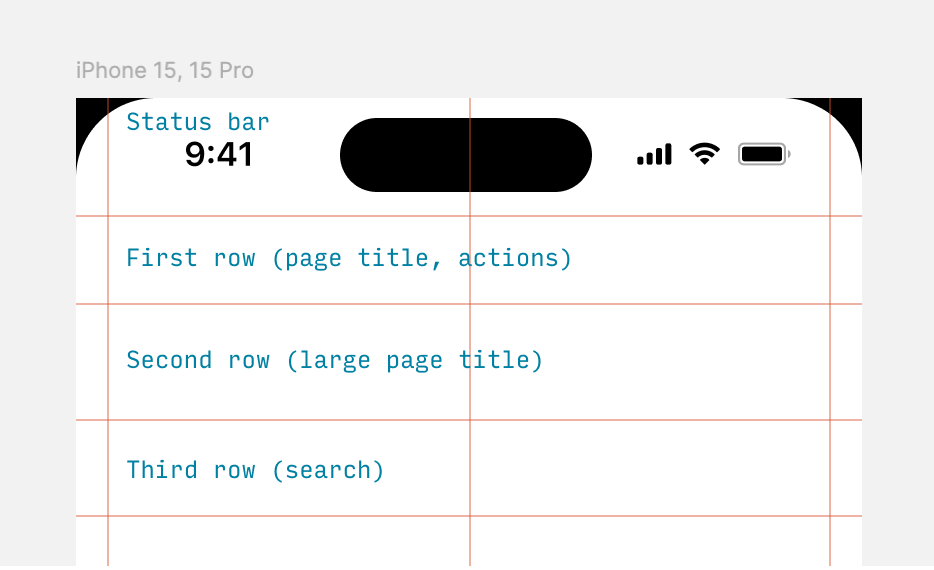Click the cellular signal bars icon
Image resolution: width=934 pixels, height=570 pixels.
click(654, 154)
